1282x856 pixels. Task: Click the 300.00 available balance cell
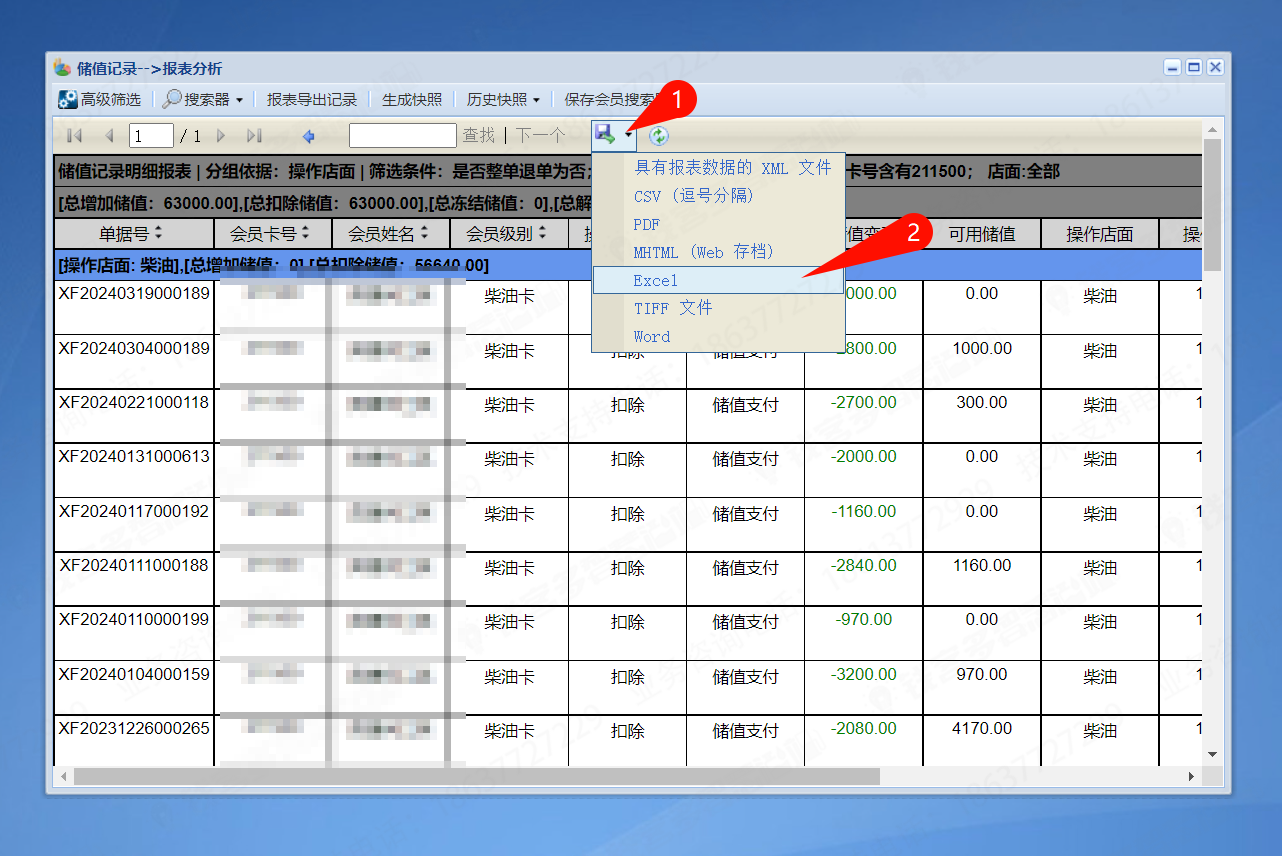coord(982,403)
